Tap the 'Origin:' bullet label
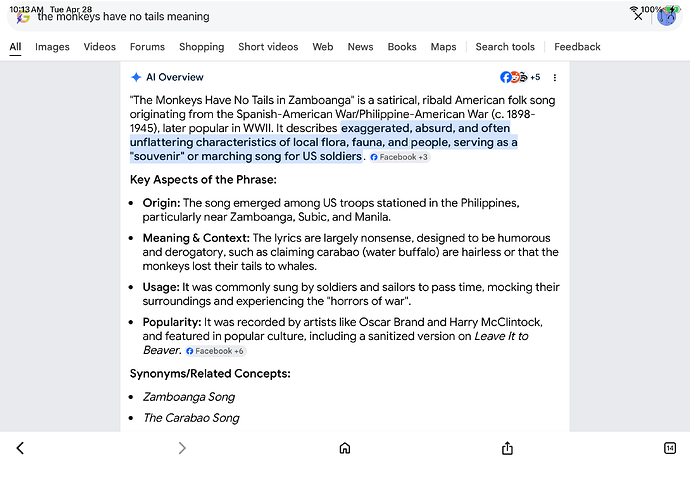 pyautogui.click(x=161, y=203)
